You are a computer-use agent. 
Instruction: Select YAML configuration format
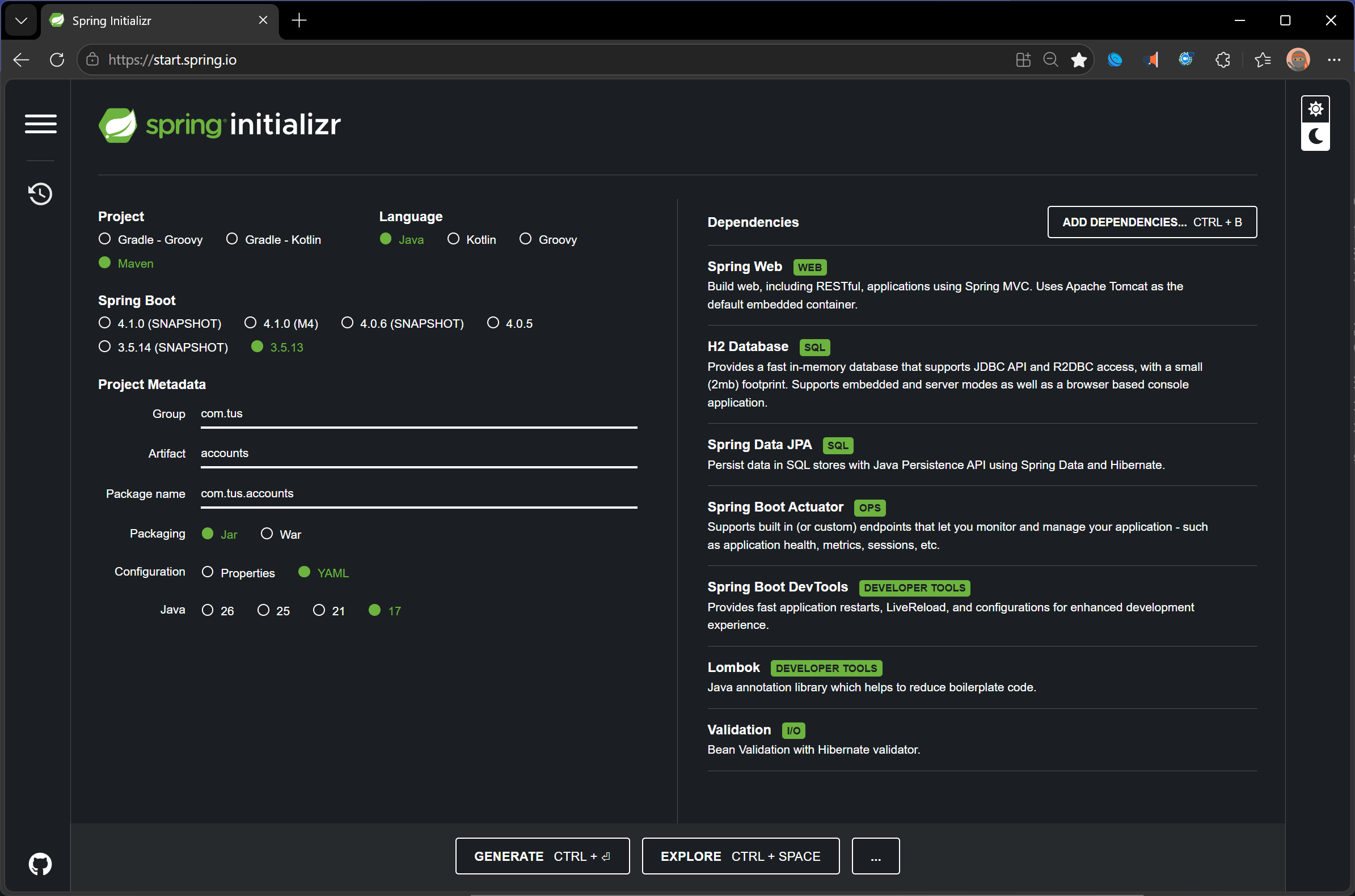323,573
